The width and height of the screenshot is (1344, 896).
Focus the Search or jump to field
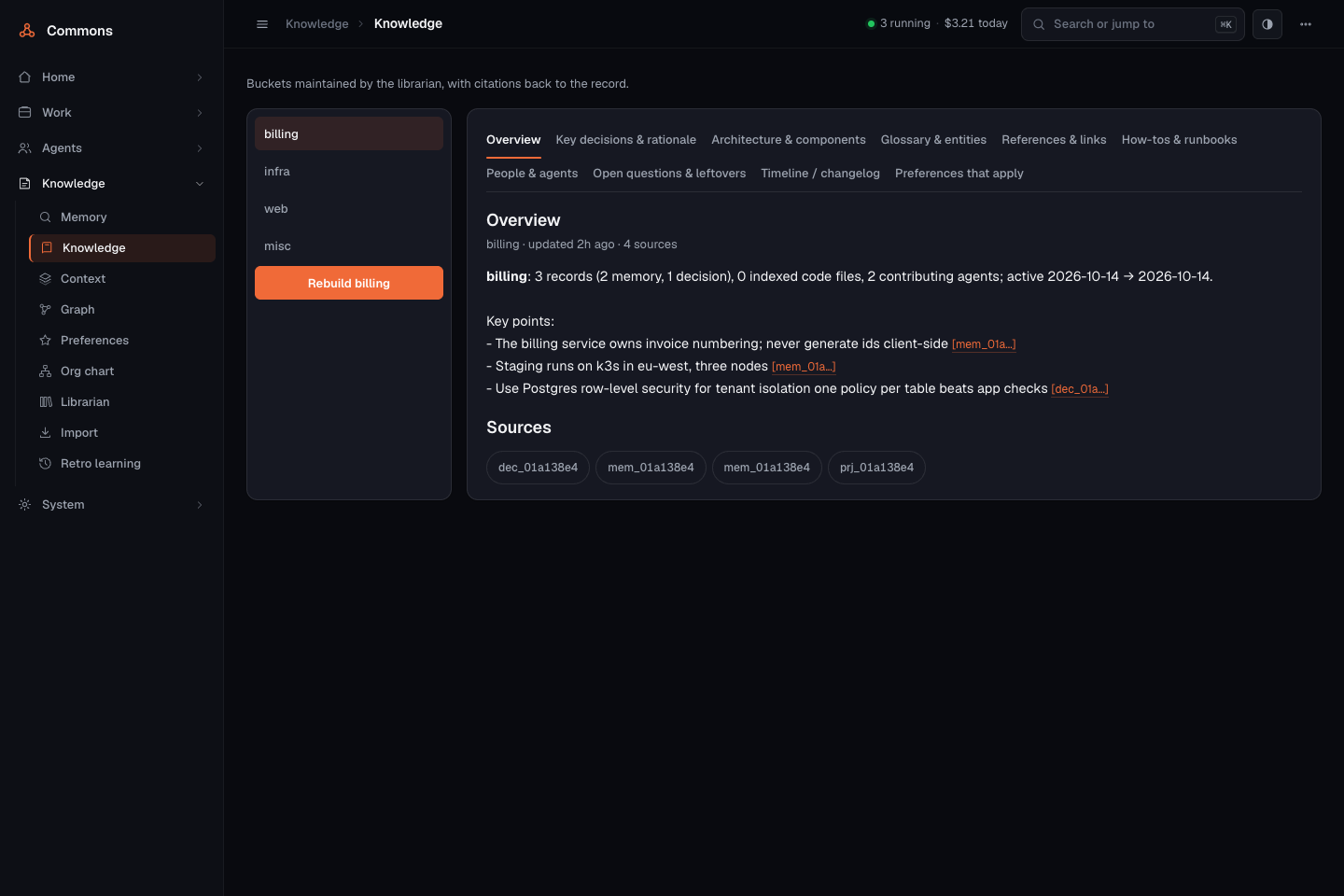(1133, 24)
